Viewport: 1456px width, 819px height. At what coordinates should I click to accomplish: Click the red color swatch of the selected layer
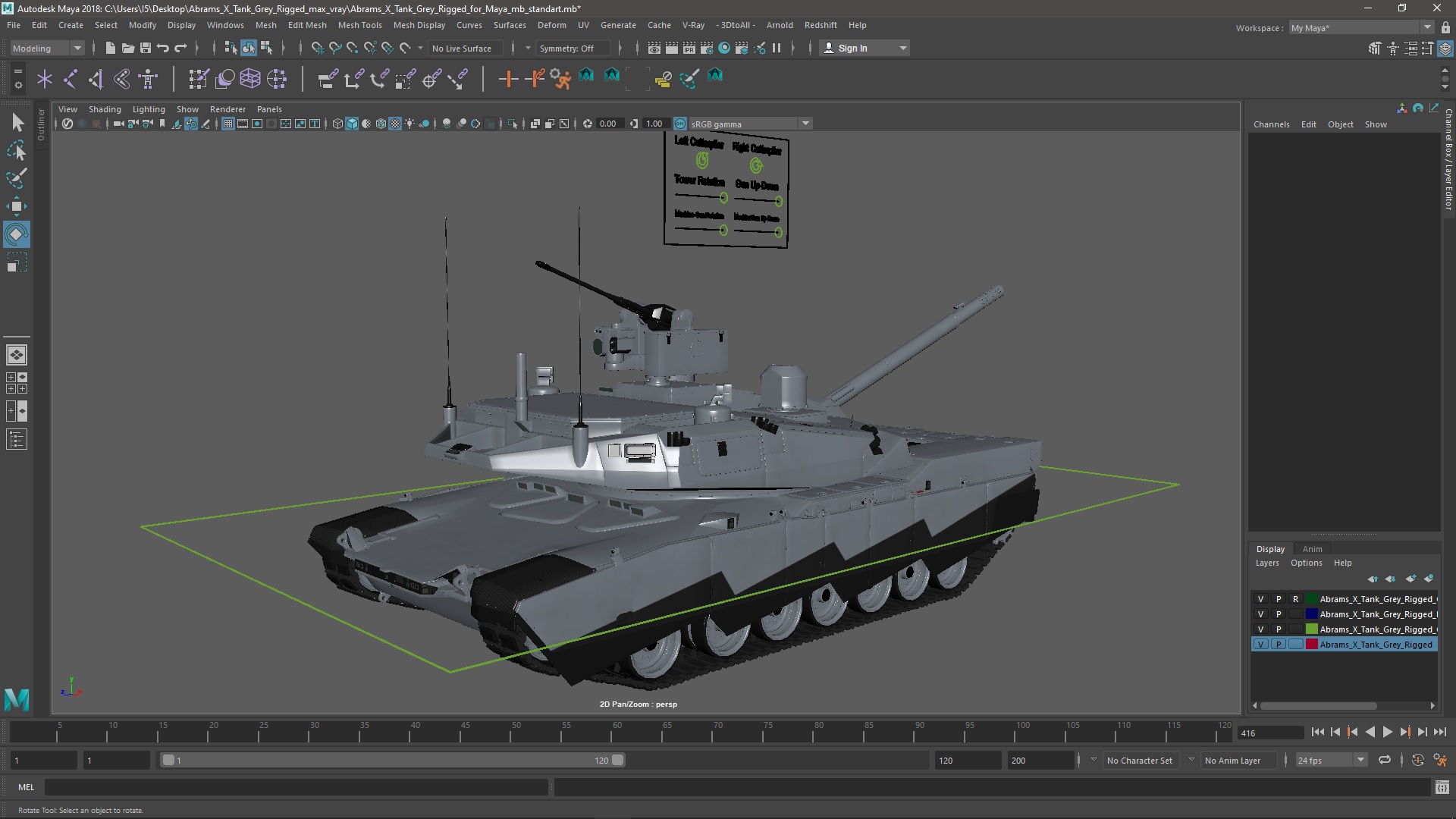click(x=1311, y=645)
